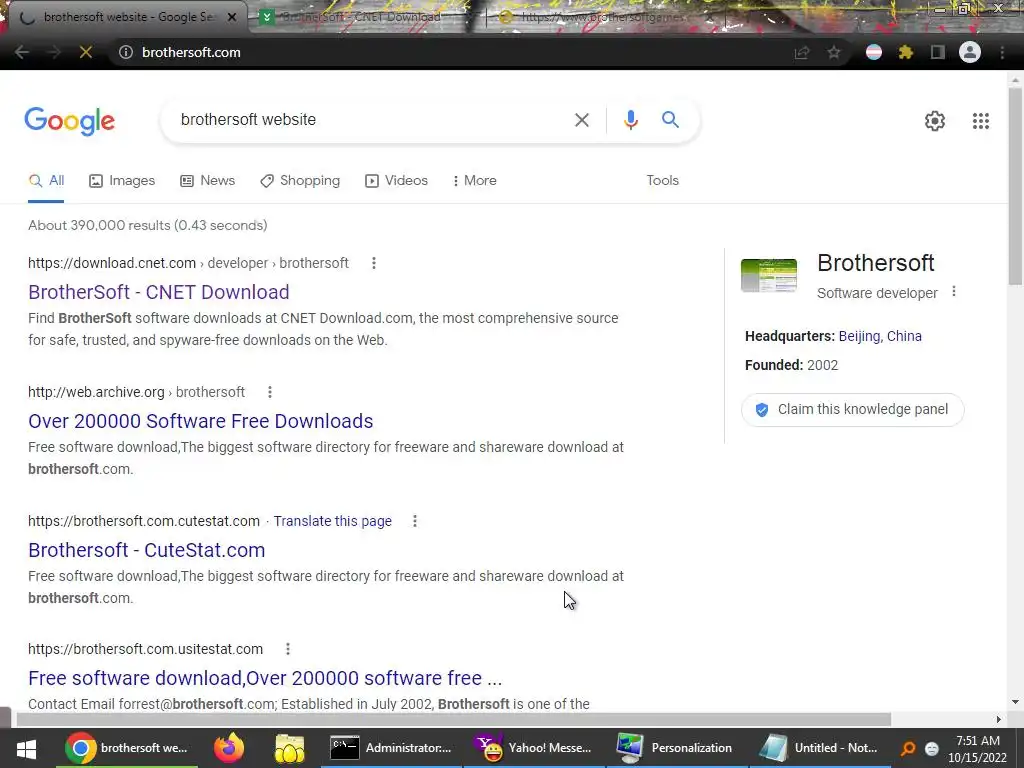
Task: Open Google settings gear
Action: [935, 121]
